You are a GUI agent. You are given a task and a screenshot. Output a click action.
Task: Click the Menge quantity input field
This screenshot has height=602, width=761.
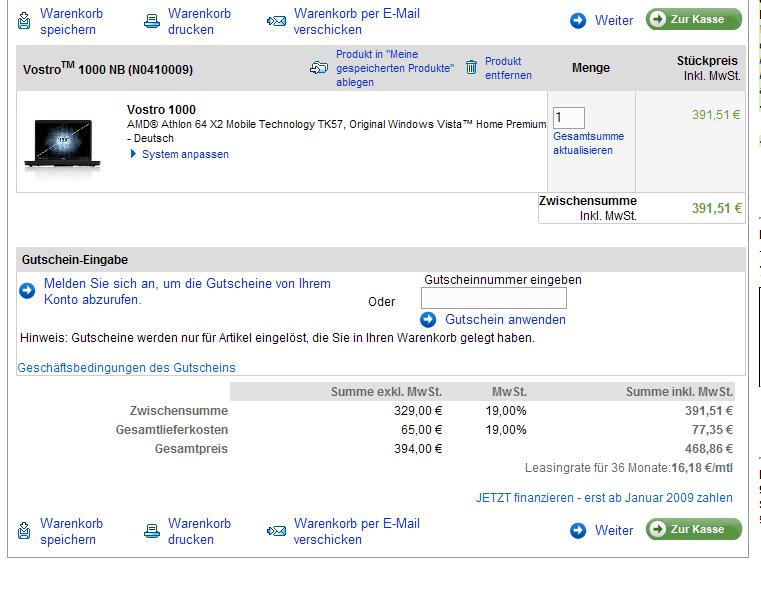pyautogui.click(x=569, y=118)
